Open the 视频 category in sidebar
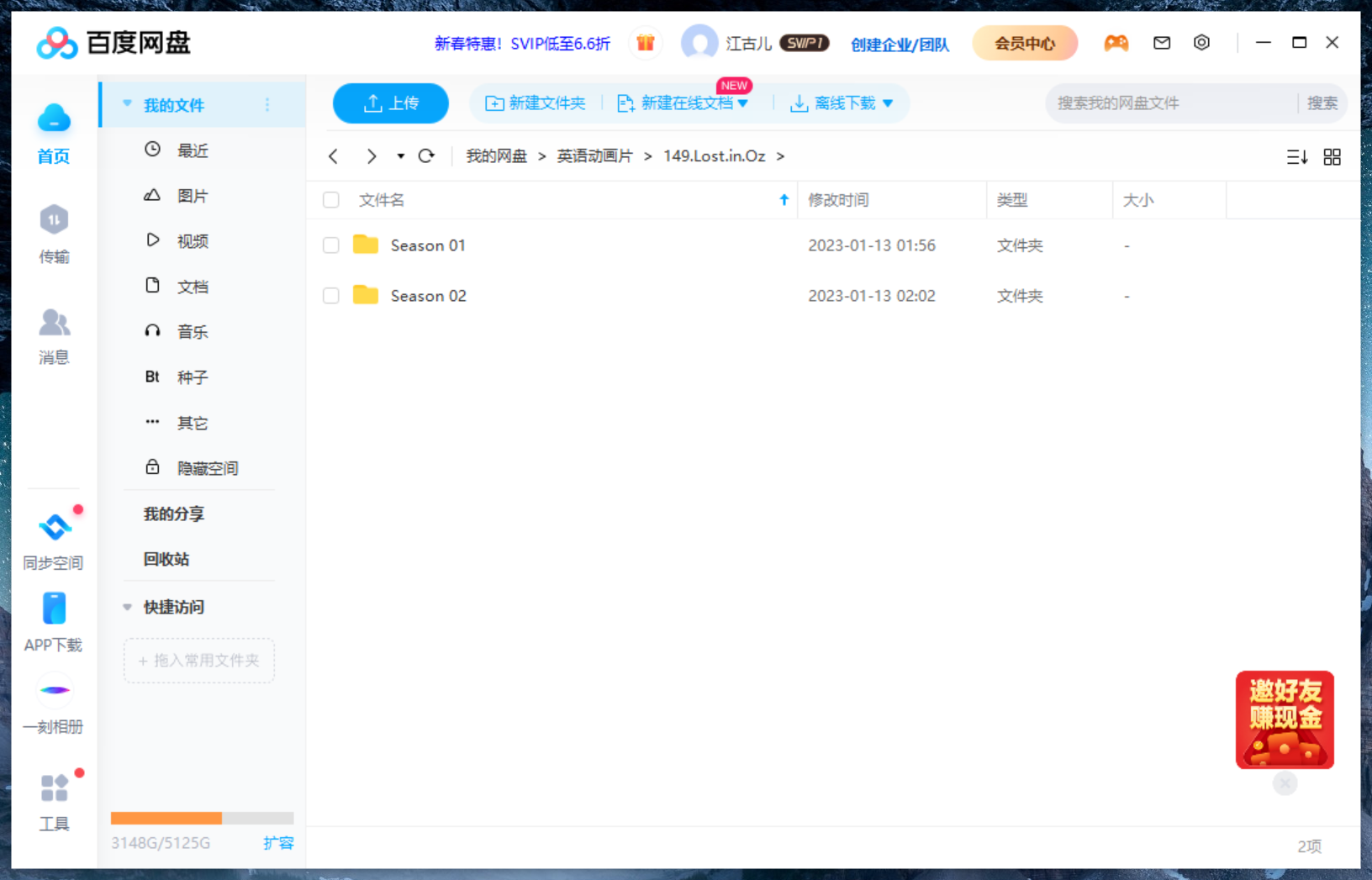The image size is (1372, 880). [x=193, y=240]
